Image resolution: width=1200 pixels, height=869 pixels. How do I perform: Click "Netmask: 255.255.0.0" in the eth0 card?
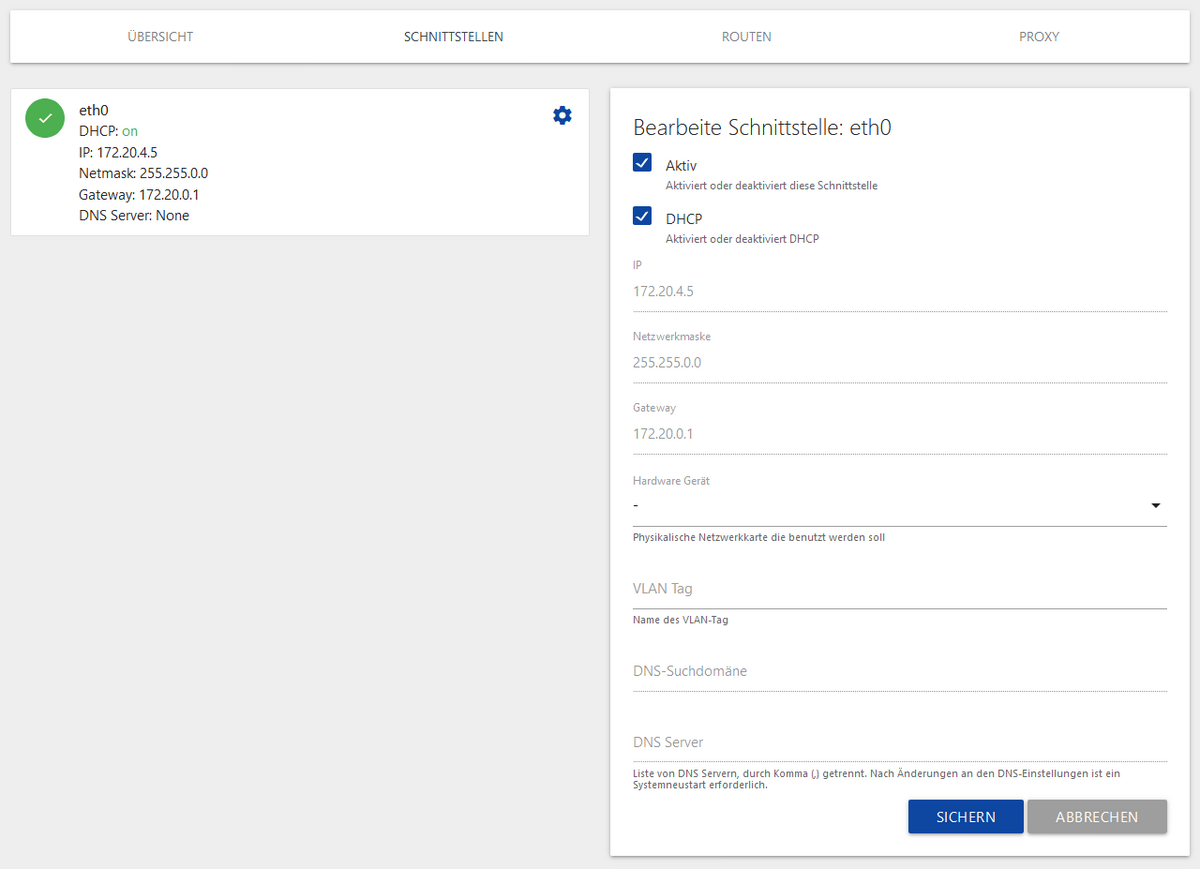(144, 173)
